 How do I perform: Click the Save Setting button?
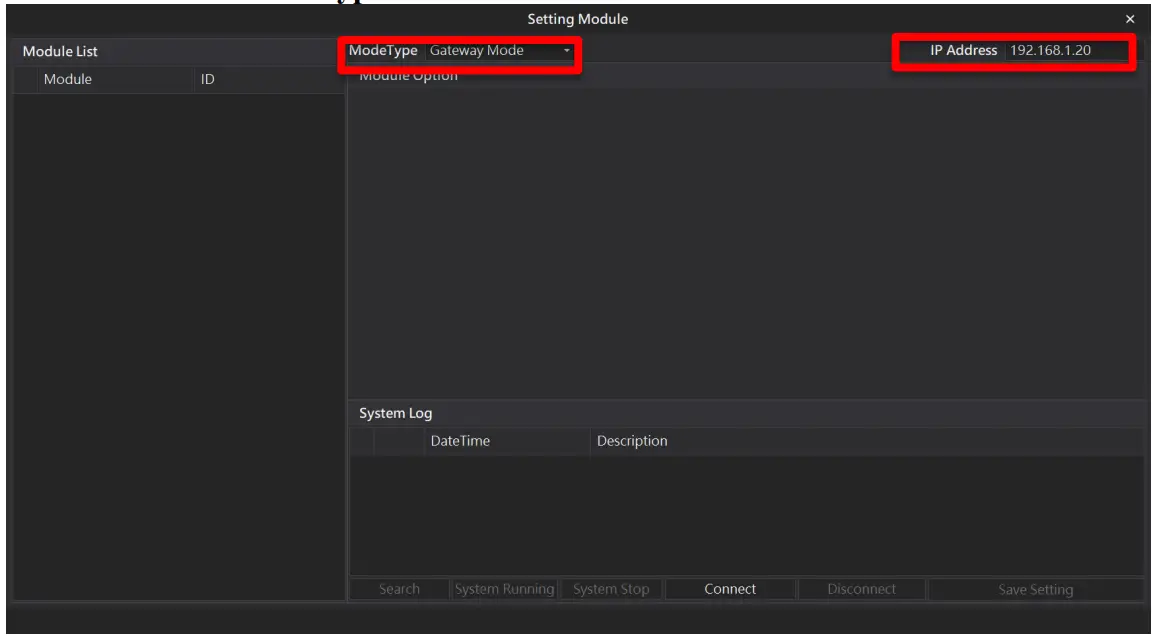tap(1035, 589)
